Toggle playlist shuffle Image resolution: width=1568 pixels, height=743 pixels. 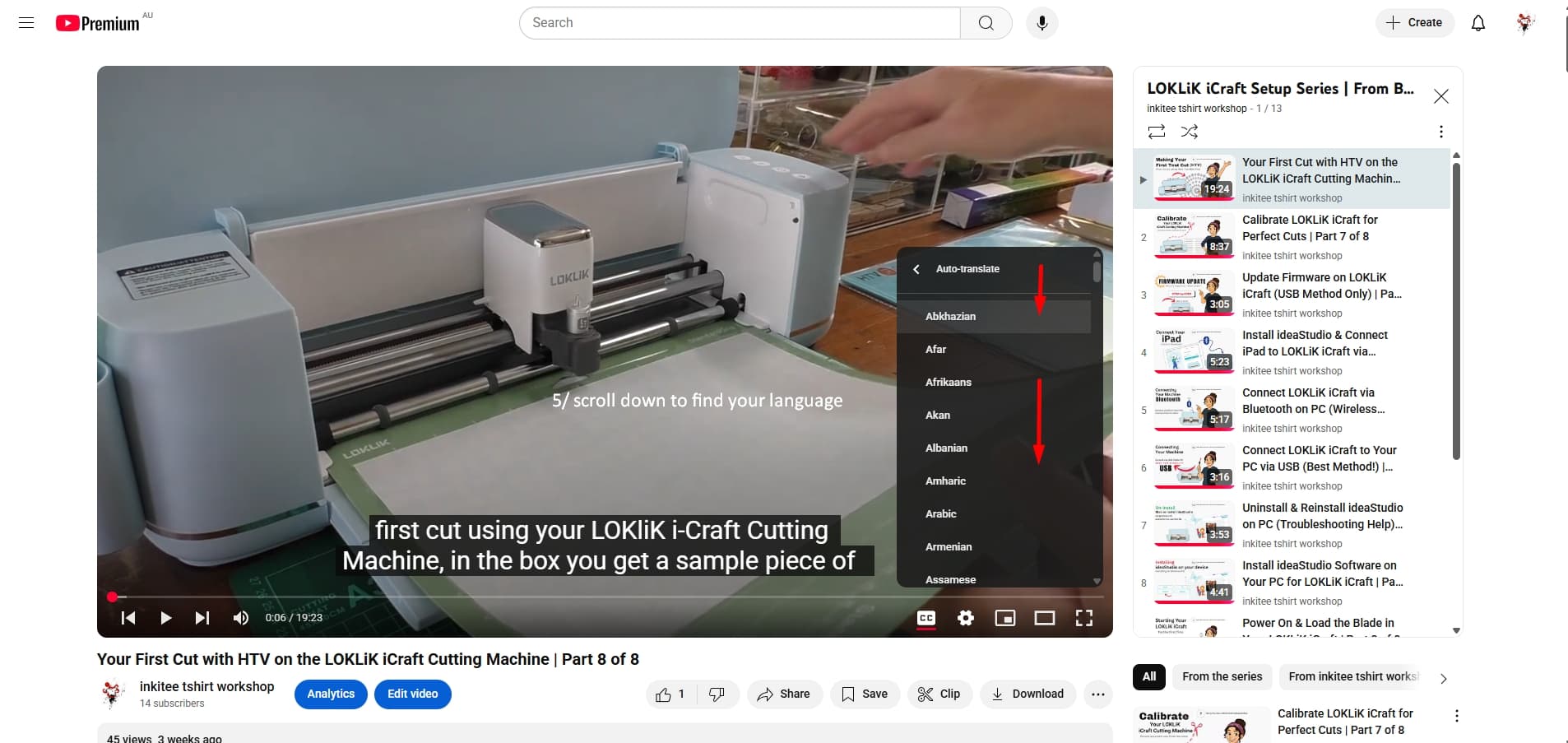point(1189,132)
